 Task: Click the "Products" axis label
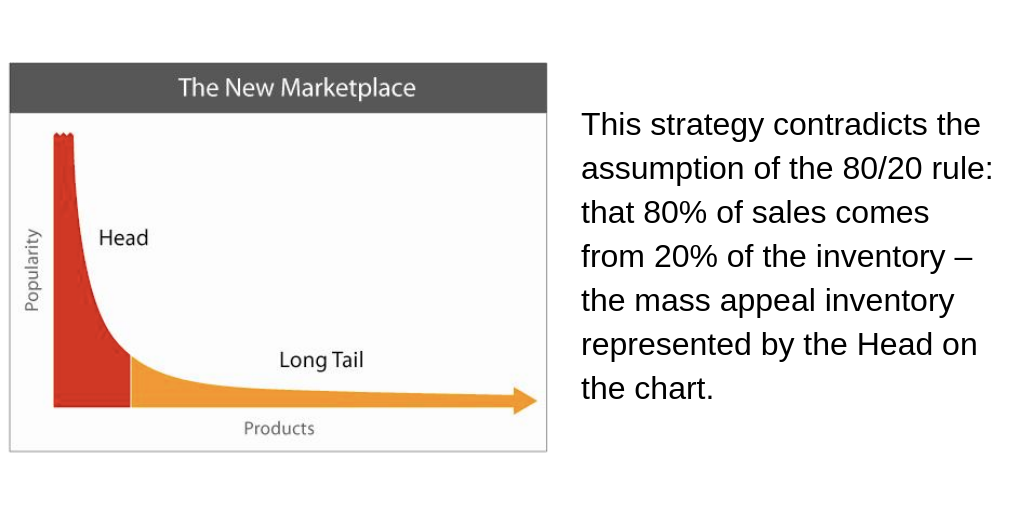(279, 428)
